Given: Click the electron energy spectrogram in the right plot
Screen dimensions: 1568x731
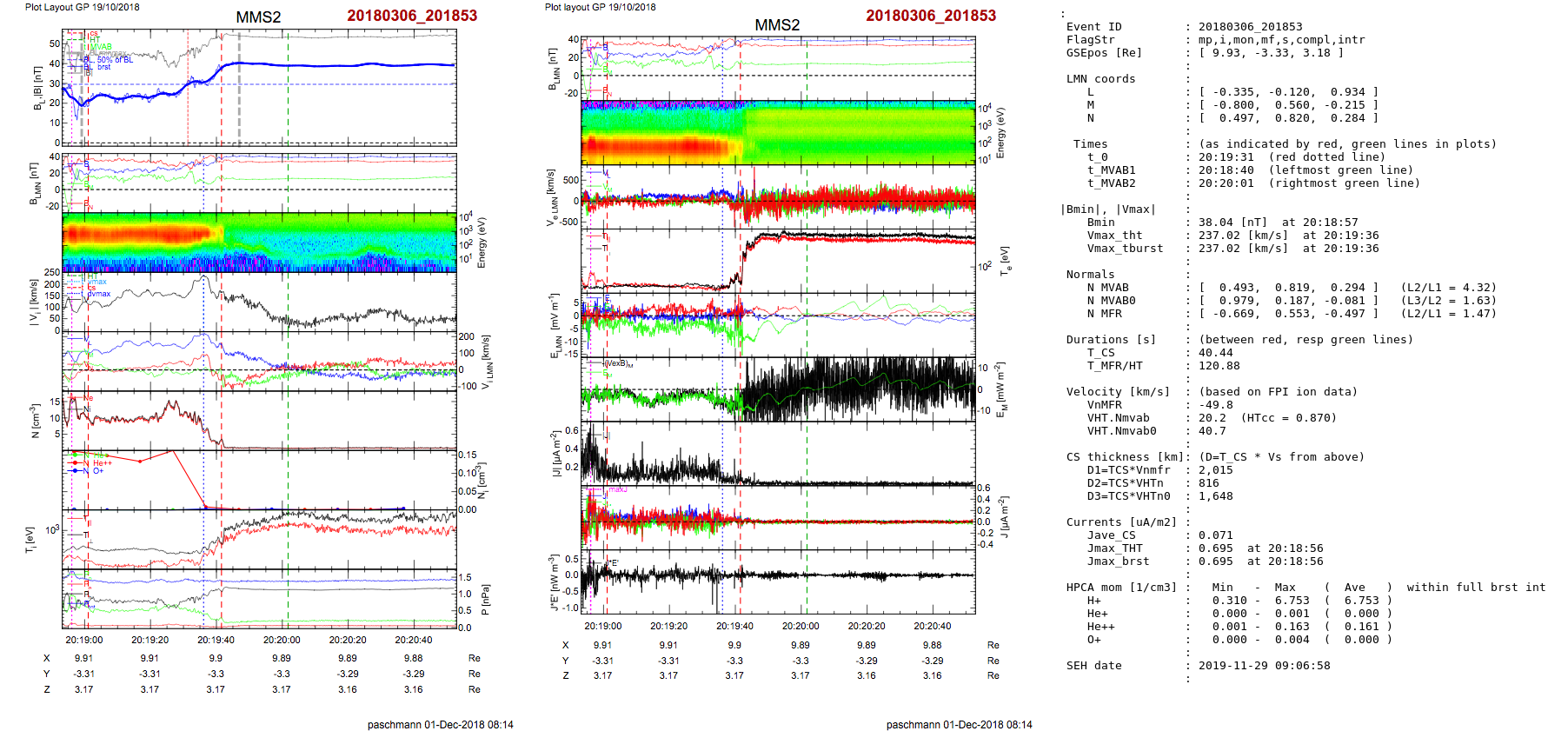Looking at the screenshot, I should [x=778, y=132].
